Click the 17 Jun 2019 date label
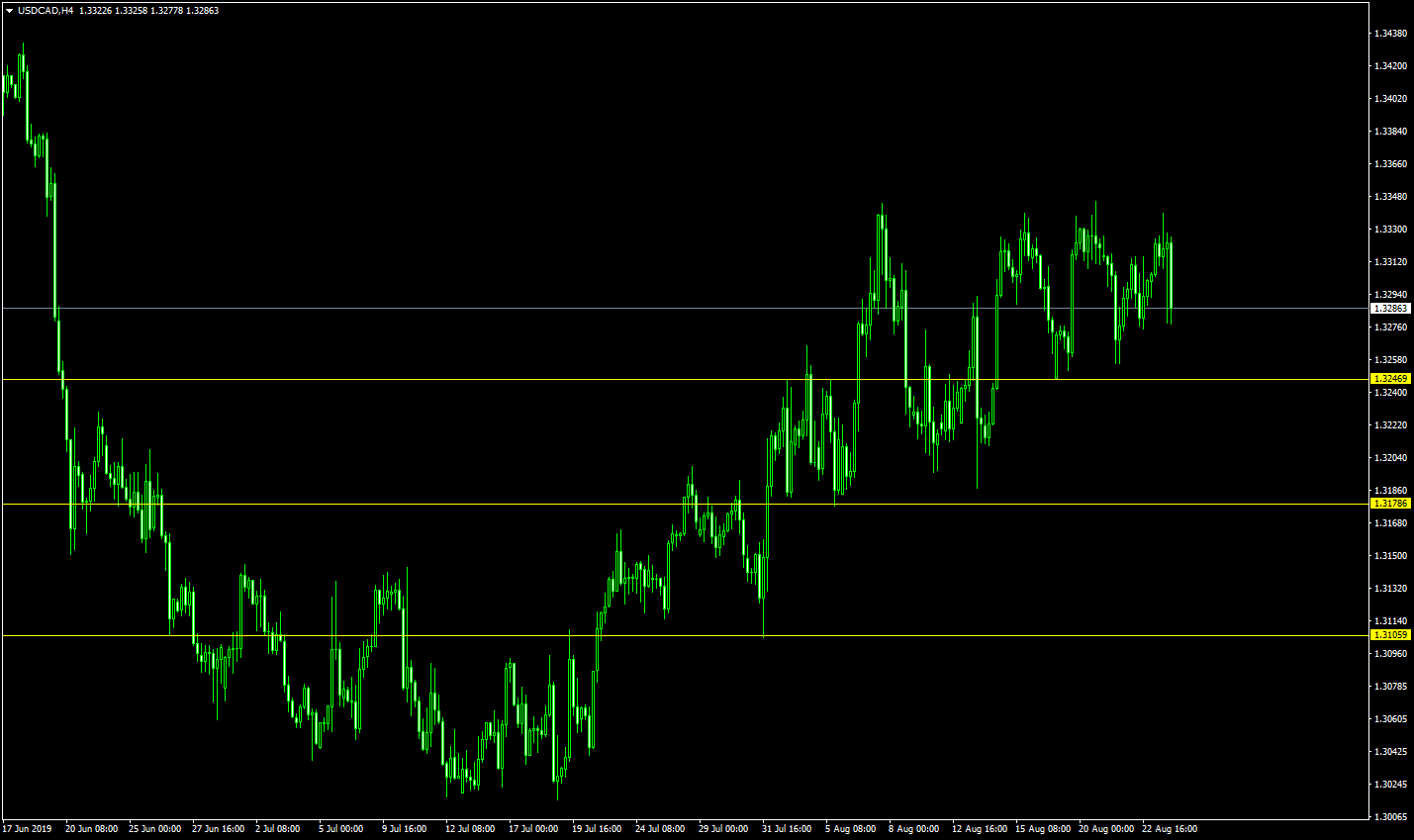This screenshot has height=840, width=1414. click(27, 829)
